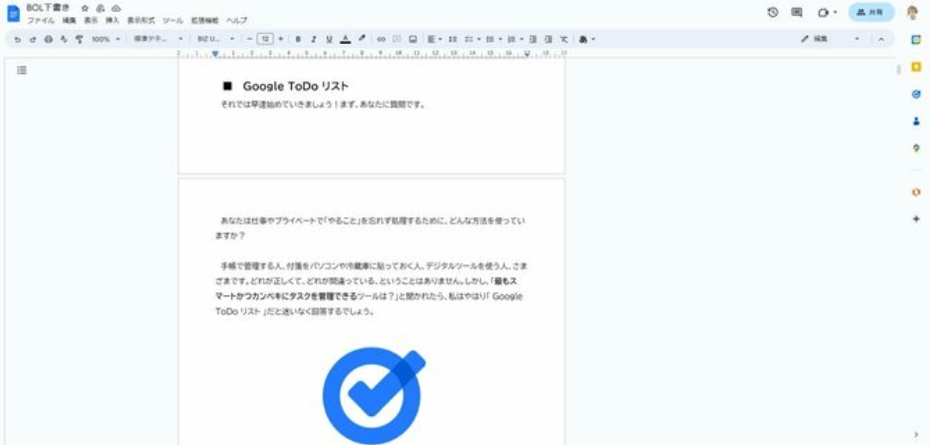
Task: Open the 編集 editing mode dropdown
Action: [830, 39]
